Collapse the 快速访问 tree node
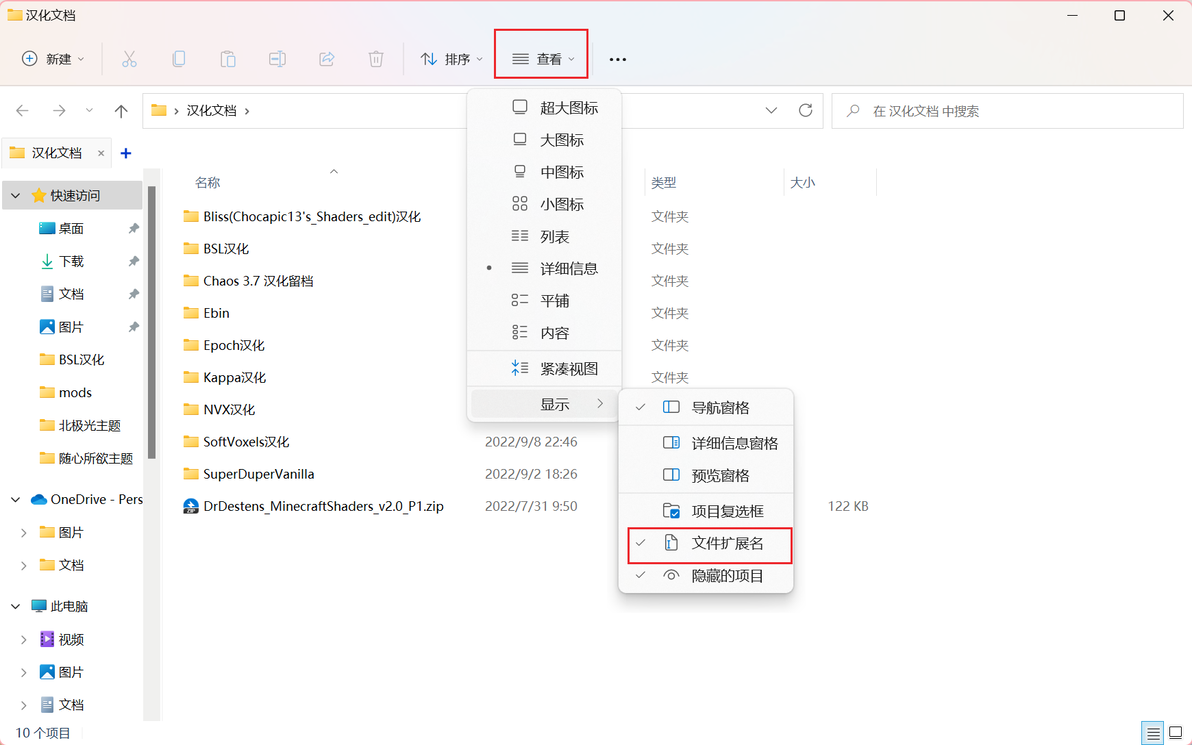The image size is (1192, 745). point(15,195)
